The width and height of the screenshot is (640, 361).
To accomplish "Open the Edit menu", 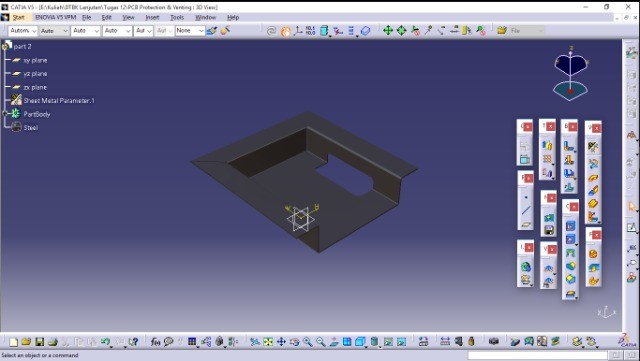I will [107, 18].
